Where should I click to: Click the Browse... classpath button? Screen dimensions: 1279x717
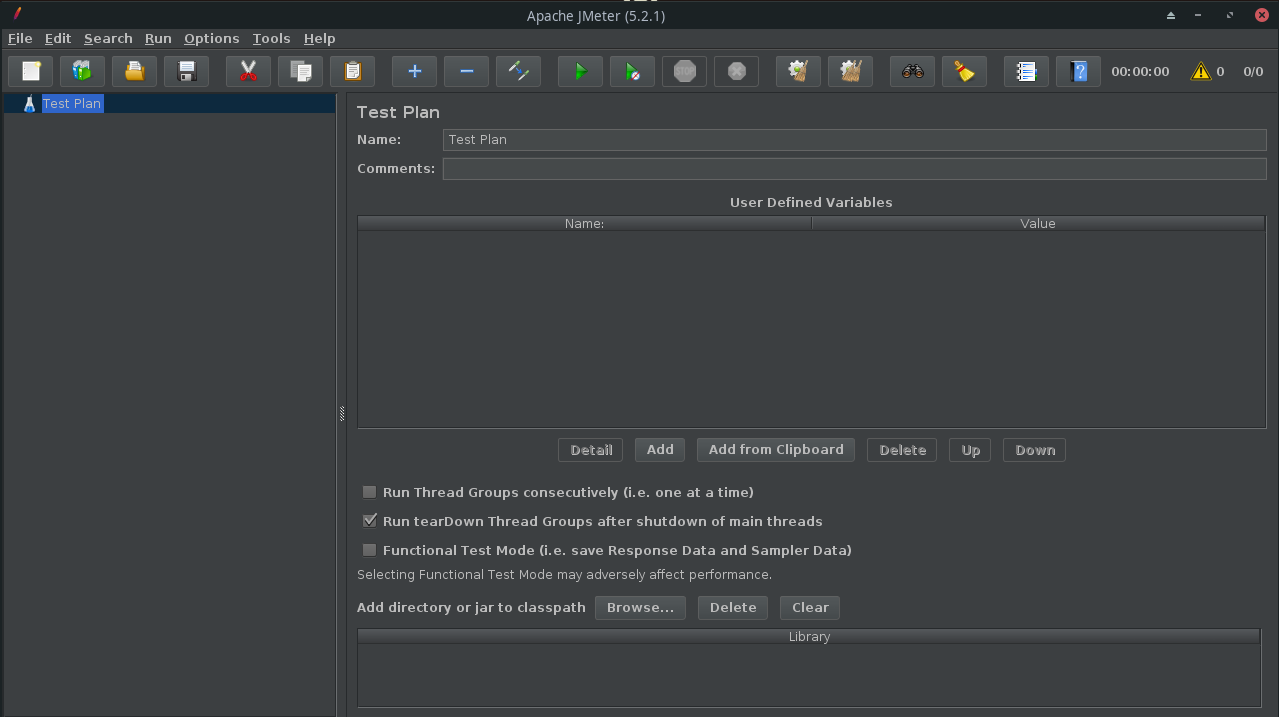[x=640, y=608]
